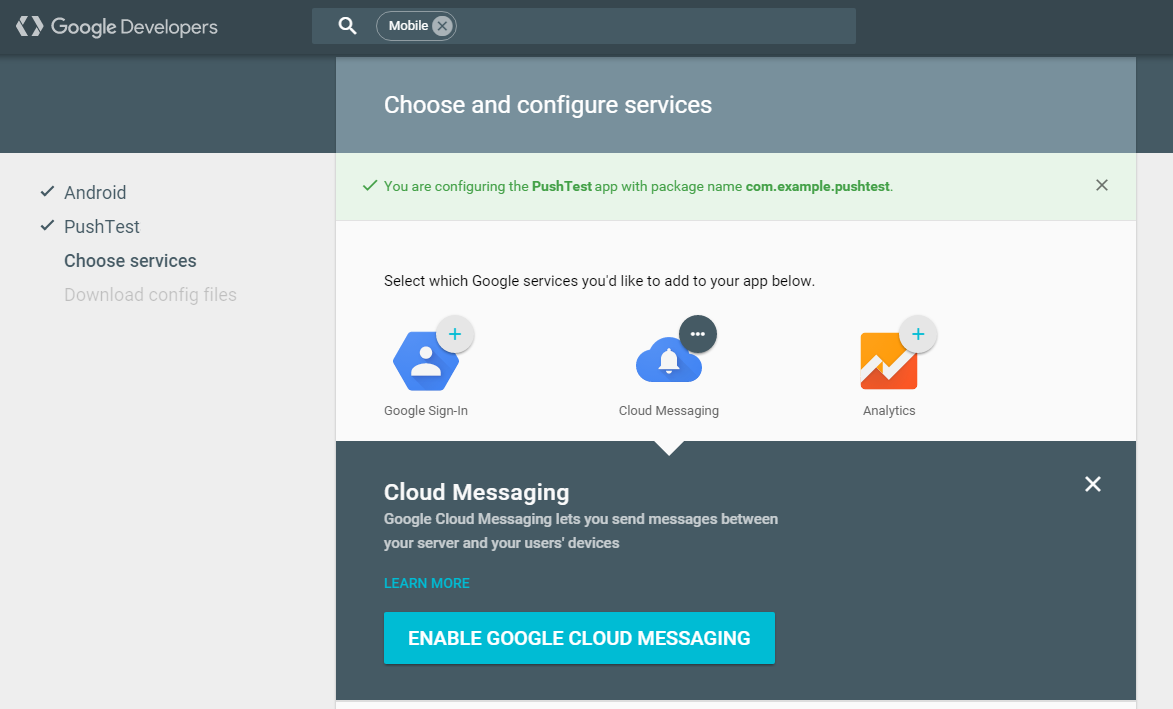The height and width of the screenshot is (709, 1173).
Task: Add Google Sign-In with plus badge
Action: click(x=455, y=334)
